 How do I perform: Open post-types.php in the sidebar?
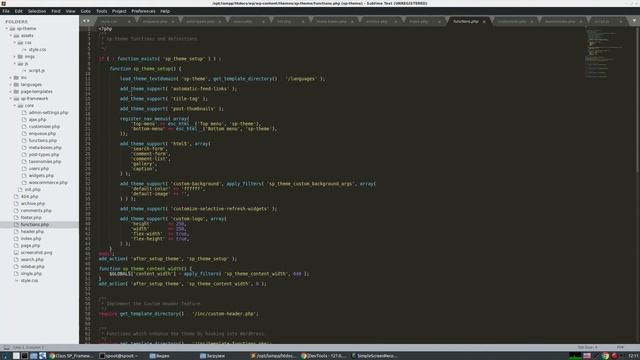(44, 154)
